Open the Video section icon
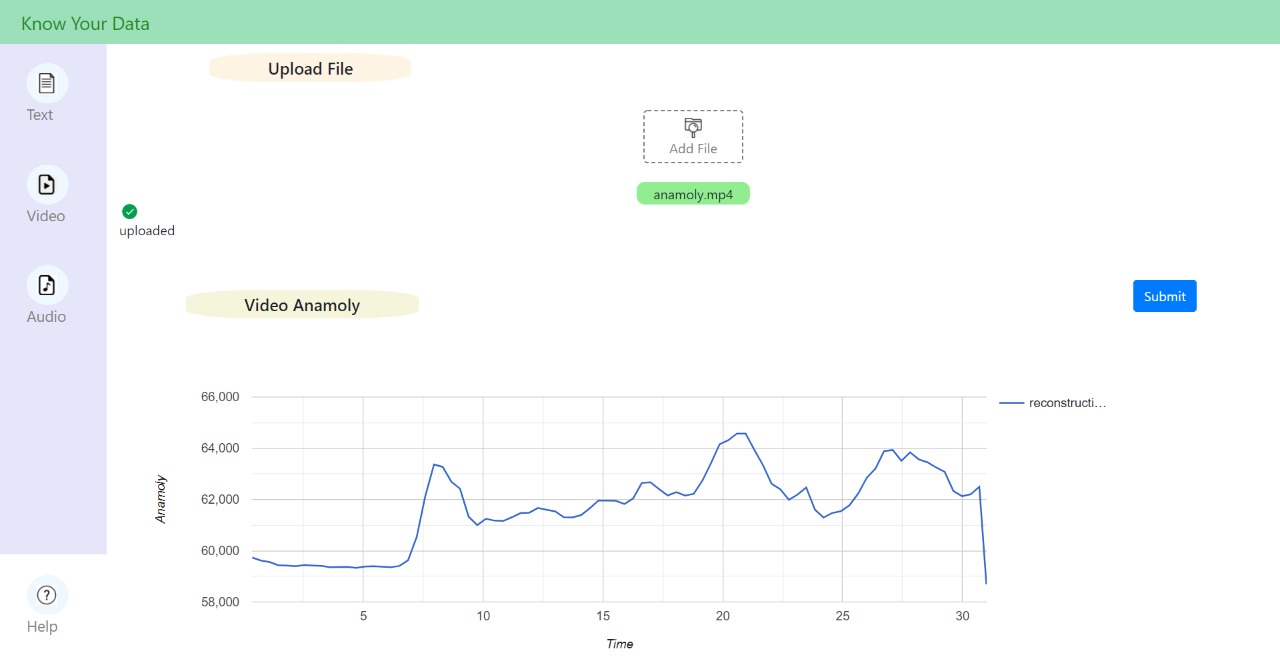The height and width of the screenshot is (665, 1280). point(47,184)
